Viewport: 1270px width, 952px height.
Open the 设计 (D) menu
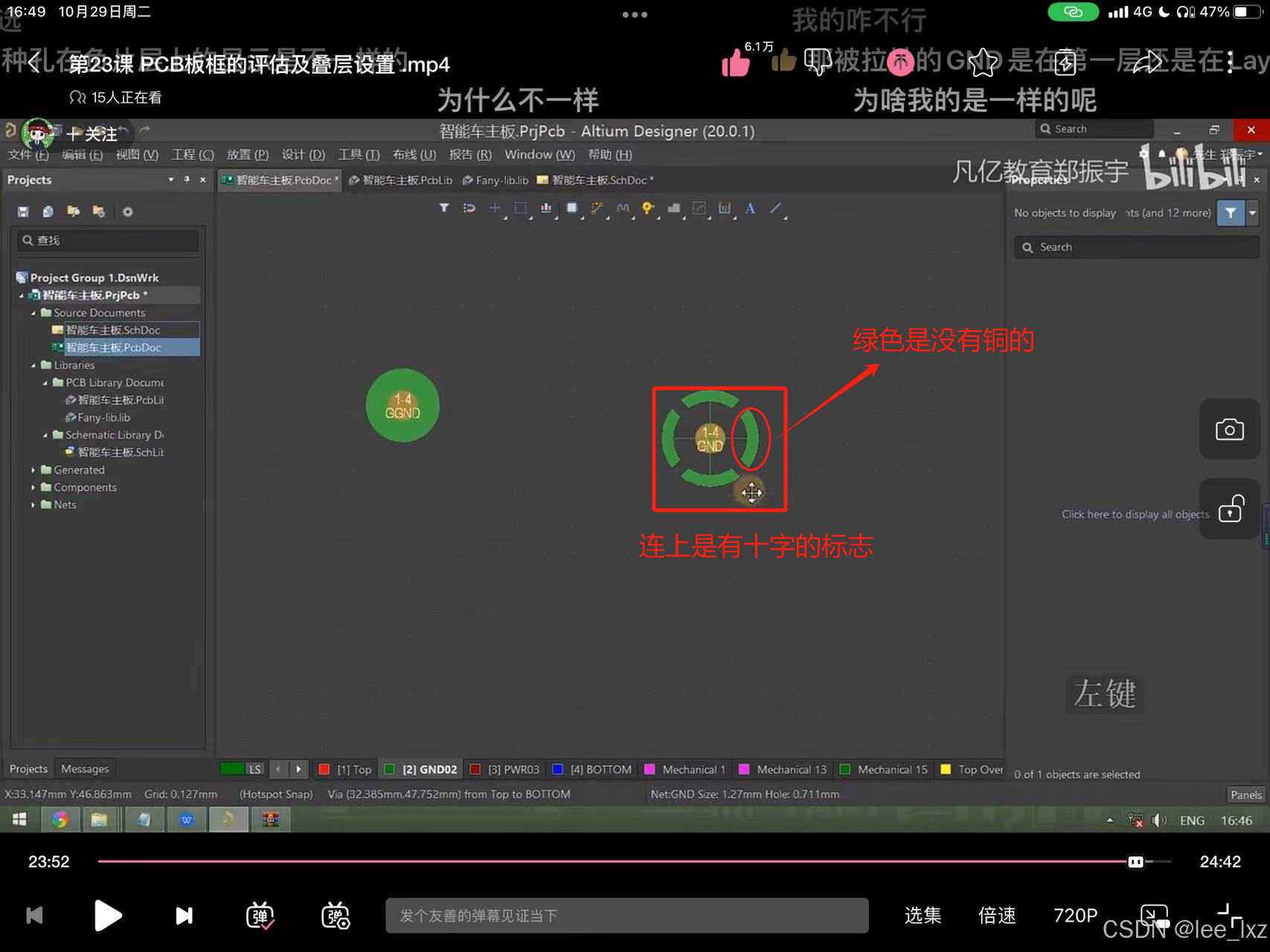point(304,155)
